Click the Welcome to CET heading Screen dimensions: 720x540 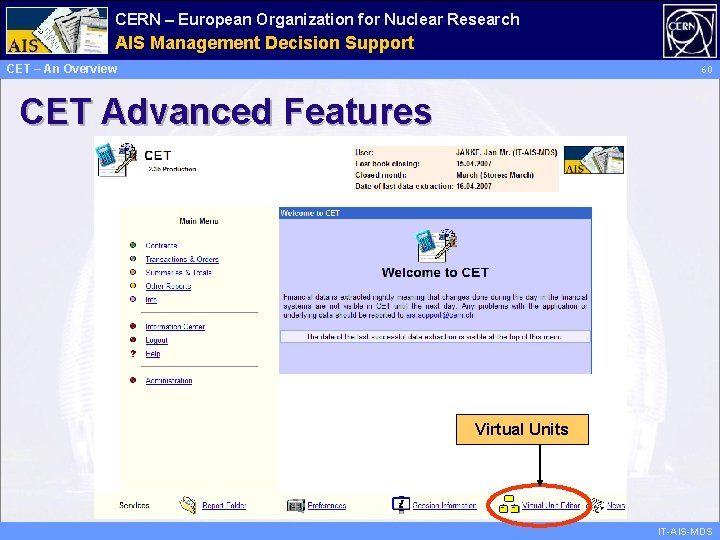point(435,272)
